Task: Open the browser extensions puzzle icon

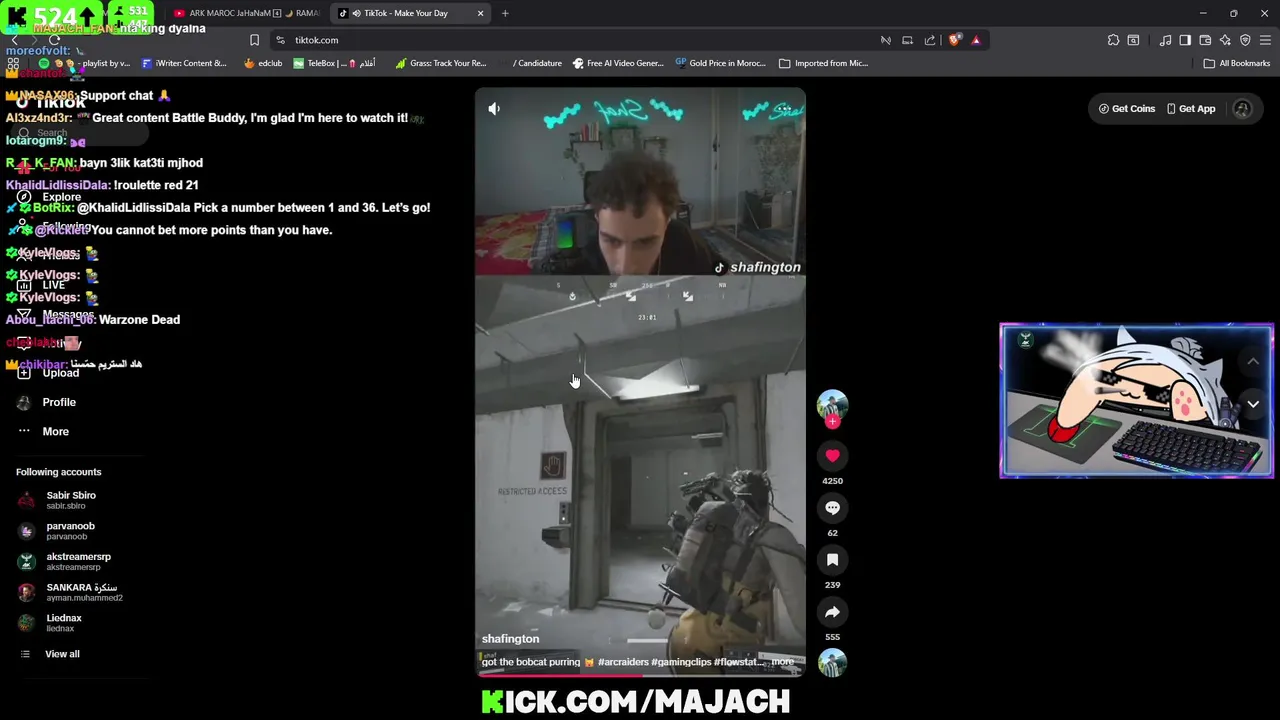Action: click(1113, 40)
